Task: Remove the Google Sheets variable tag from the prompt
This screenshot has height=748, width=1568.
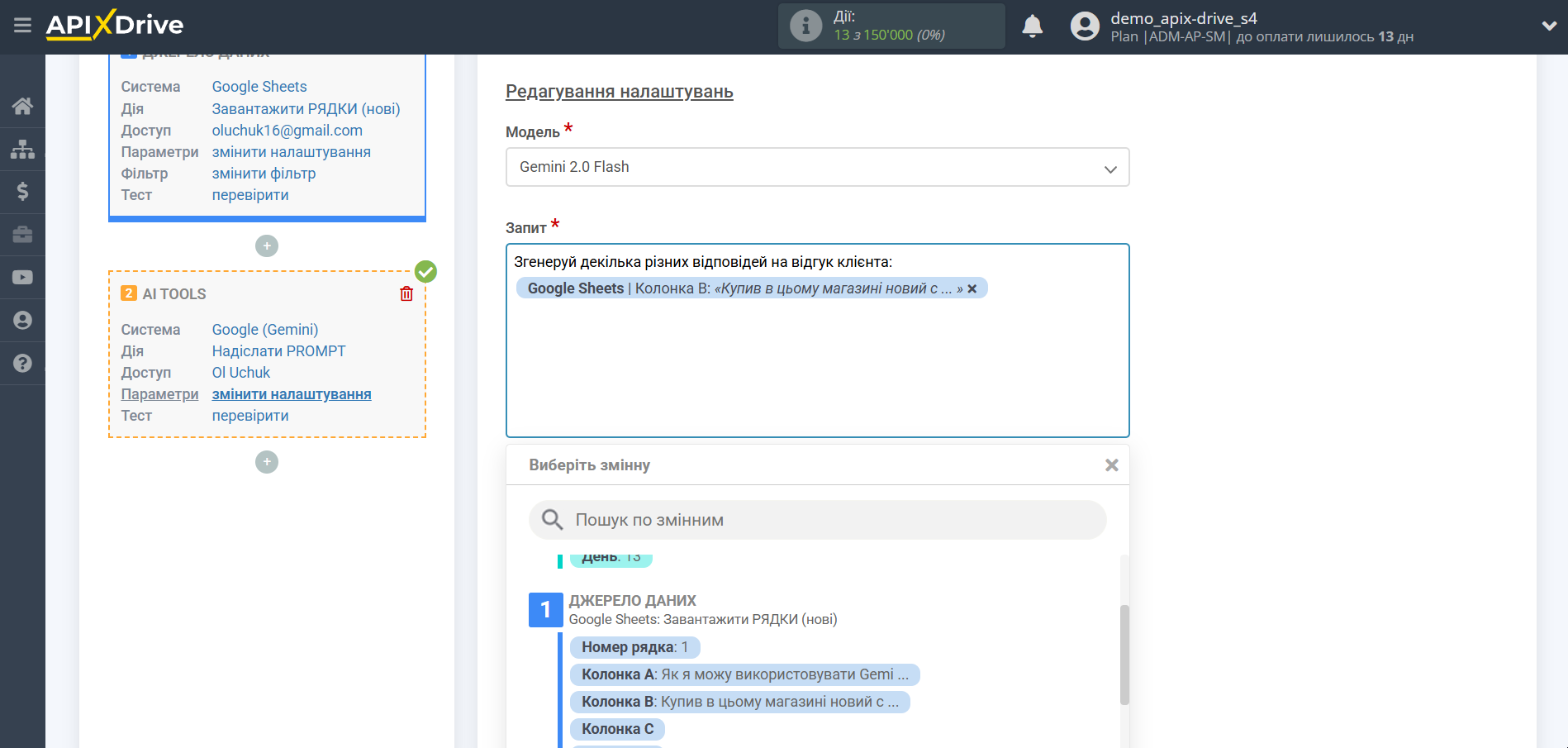Action: pos(972,288)
